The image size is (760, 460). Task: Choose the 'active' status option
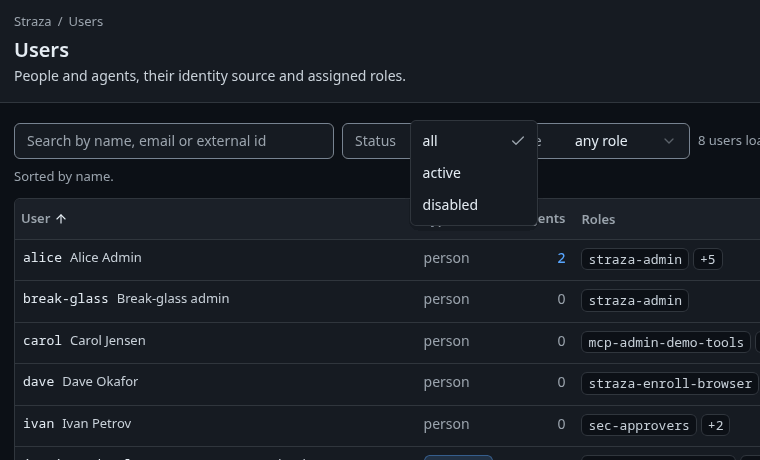(x=474, y=173)
